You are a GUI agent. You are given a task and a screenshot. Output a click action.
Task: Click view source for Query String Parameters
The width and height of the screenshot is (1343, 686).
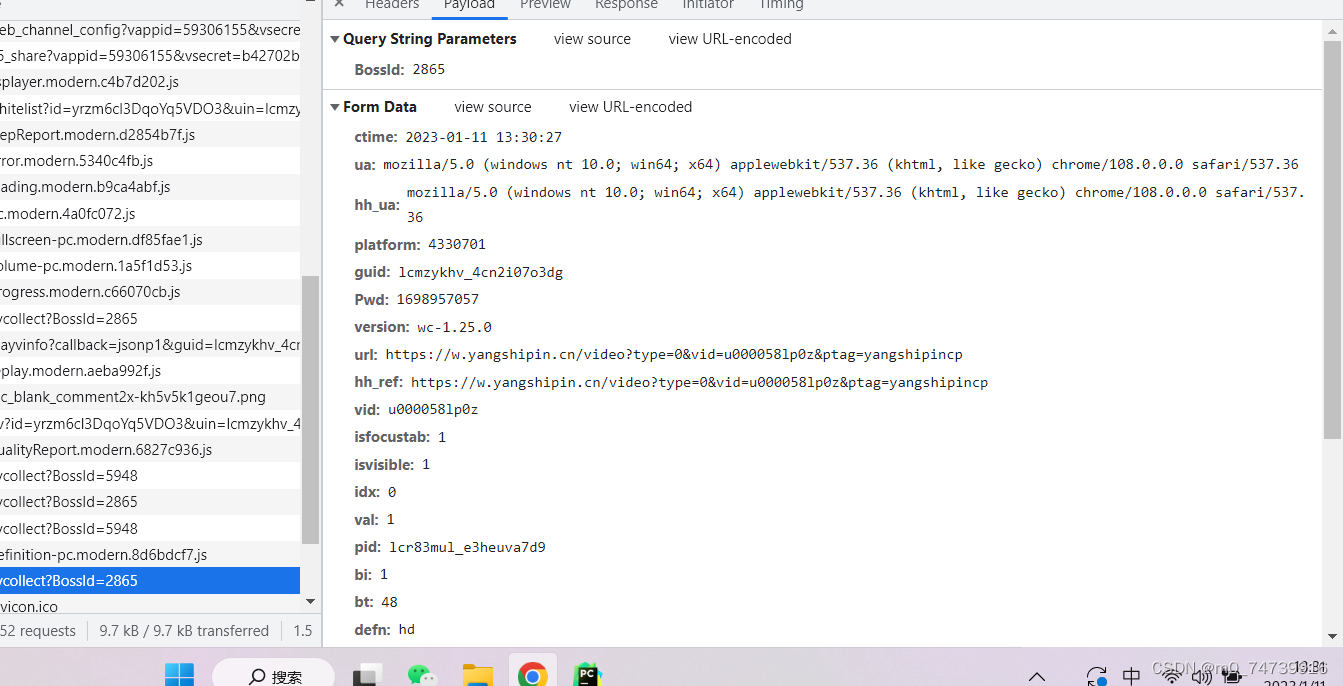point(592,39)
